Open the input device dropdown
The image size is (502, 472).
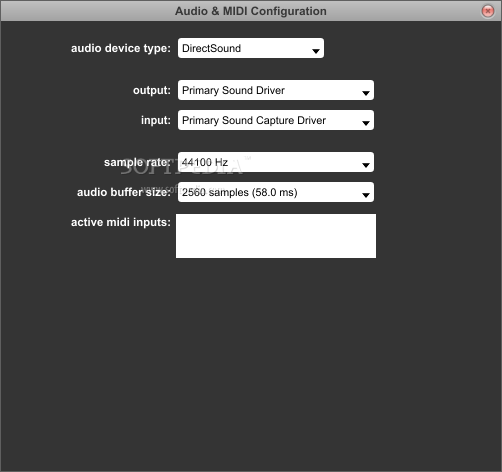coord(276,120)
